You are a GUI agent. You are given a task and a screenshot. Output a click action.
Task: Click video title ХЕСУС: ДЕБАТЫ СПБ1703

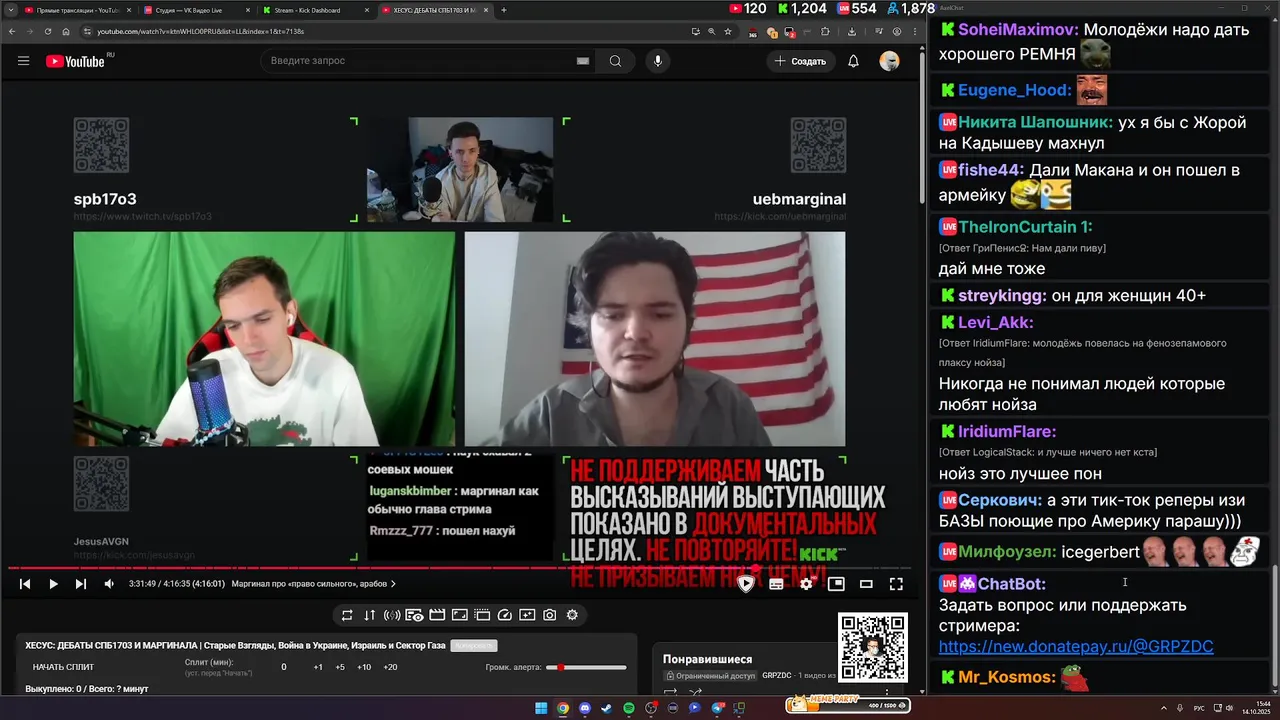tap(235, 646)
